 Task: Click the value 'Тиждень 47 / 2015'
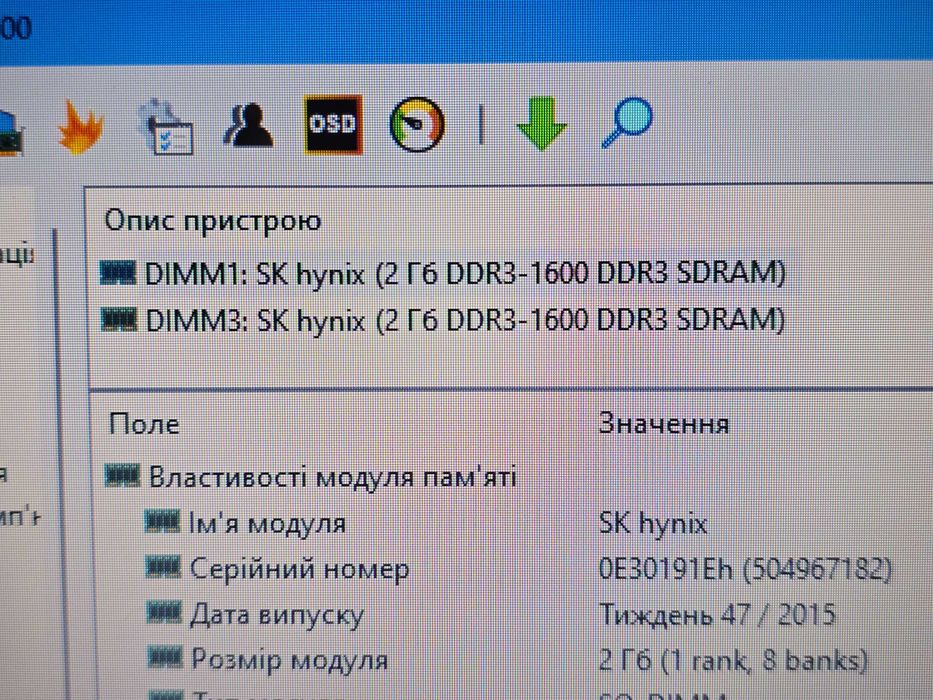(x=717, y=614)
